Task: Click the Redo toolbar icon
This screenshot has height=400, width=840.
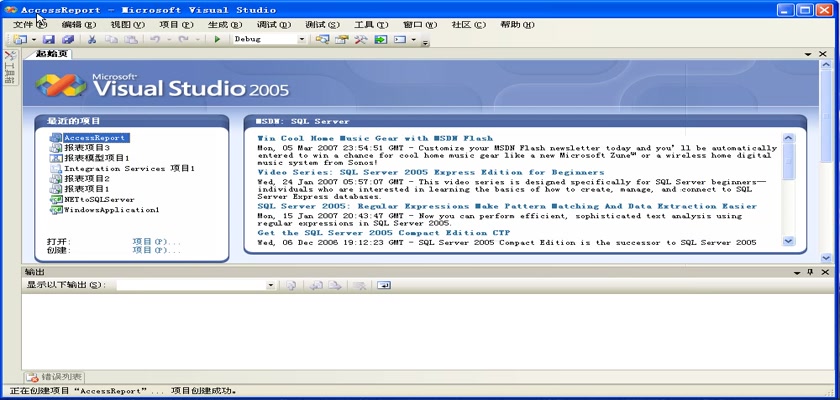Action: coord(184,40)
